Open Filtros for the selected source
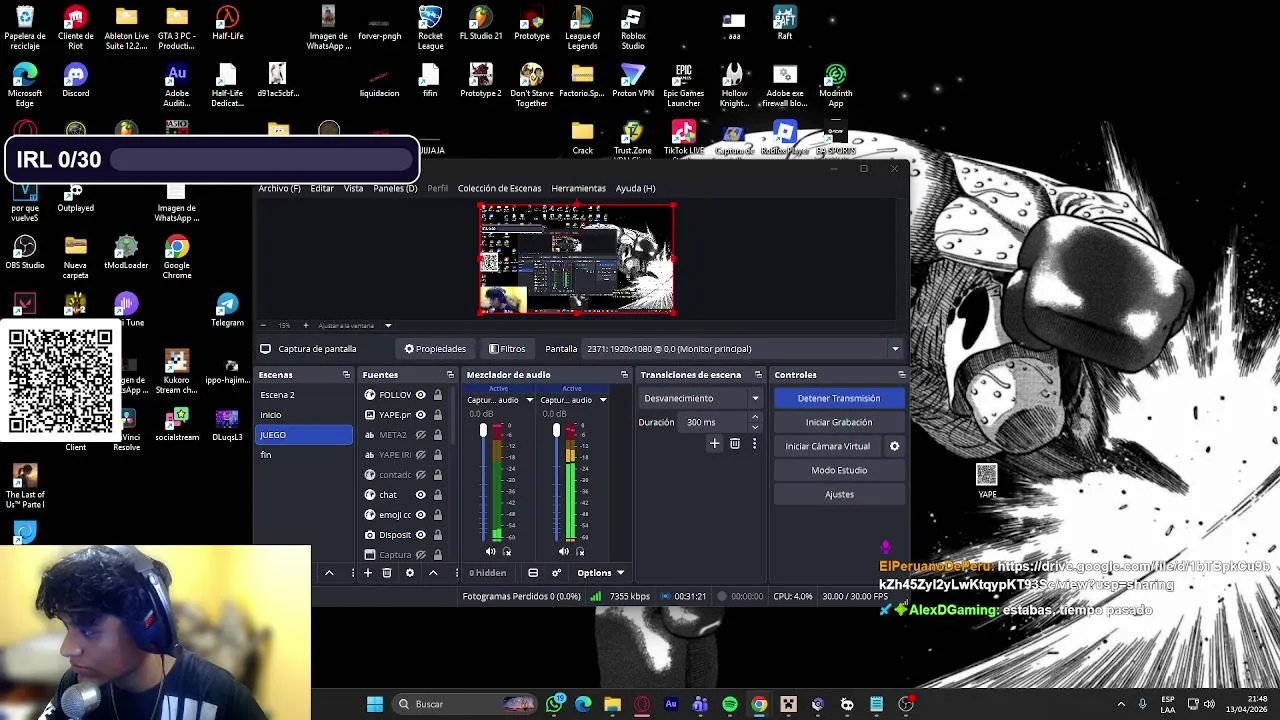Viewport: 1280px width, 720px height. coord(507,349)
